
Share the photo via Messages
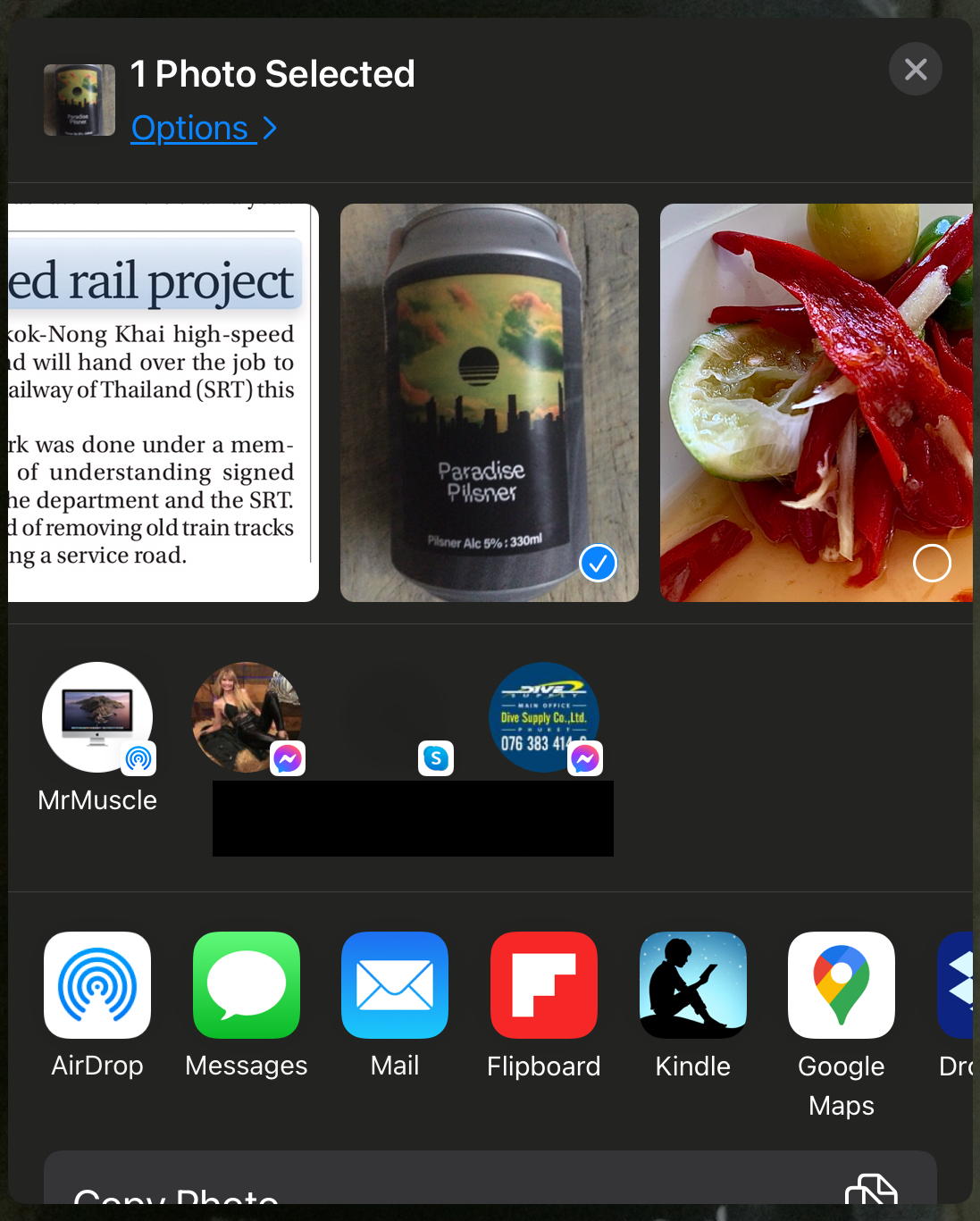click(247, 985)
